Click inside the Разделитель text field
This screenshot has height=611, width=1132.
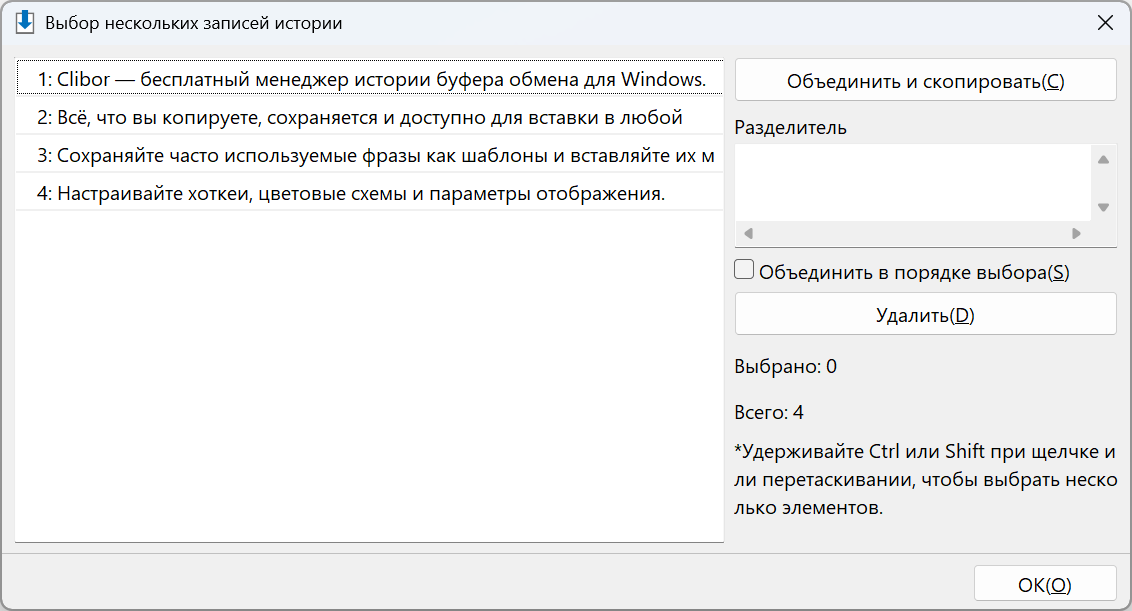913,183
